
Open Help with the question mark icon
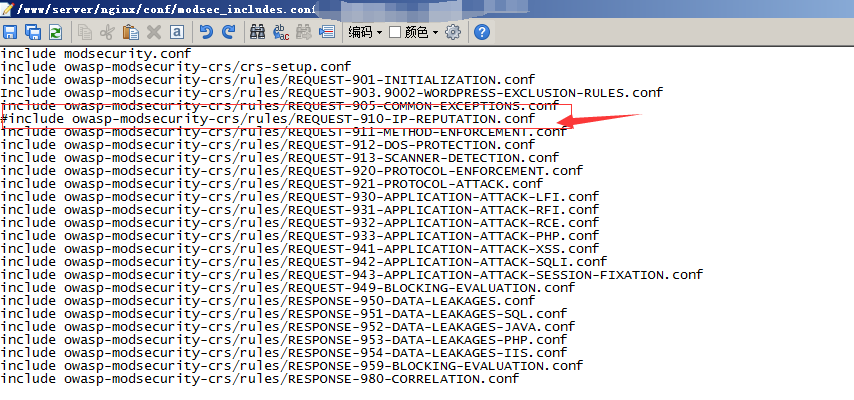pyautogui.click(x=482, y=32)
